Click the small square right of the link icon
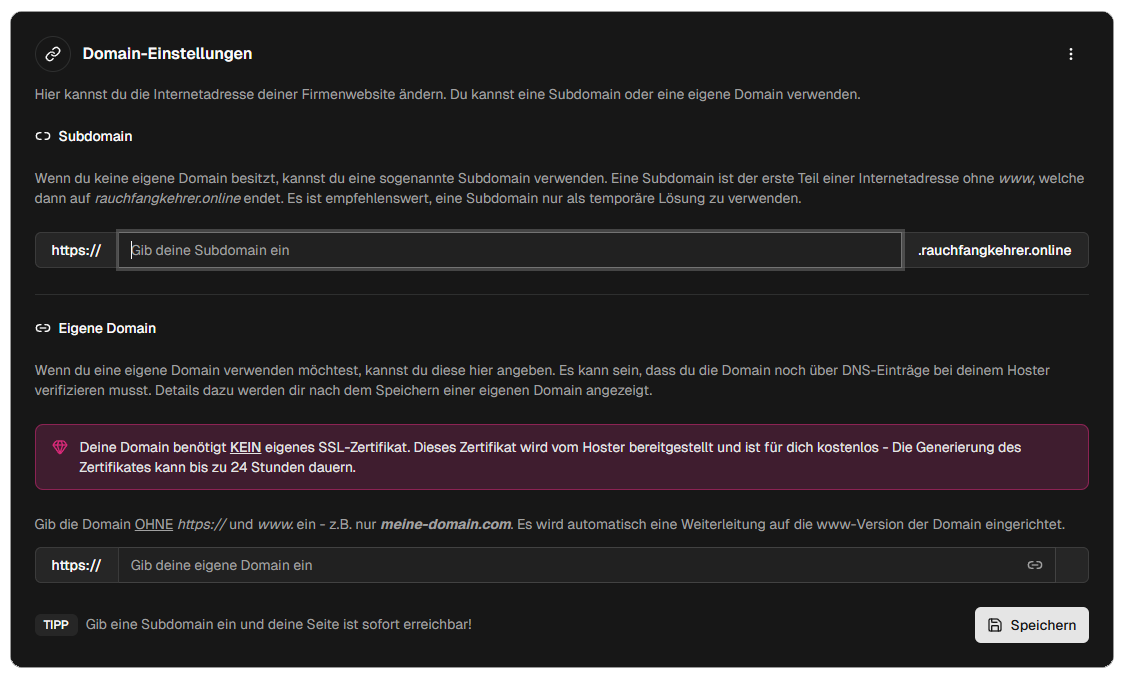Viewport: 1124px width, 680px height. [1072, 565]
